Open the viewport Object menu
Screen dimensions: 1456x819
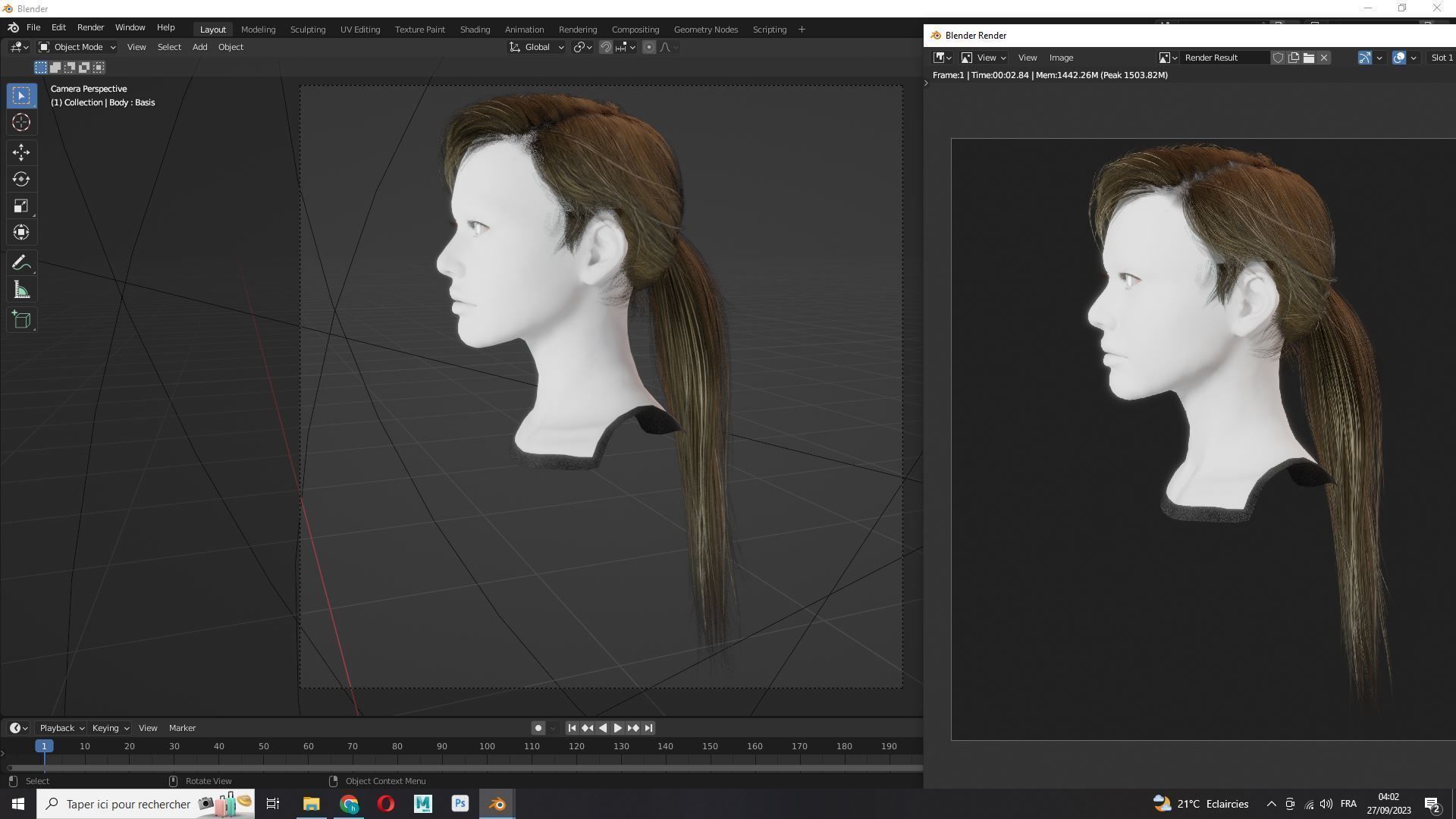click(x=231, y=47)
